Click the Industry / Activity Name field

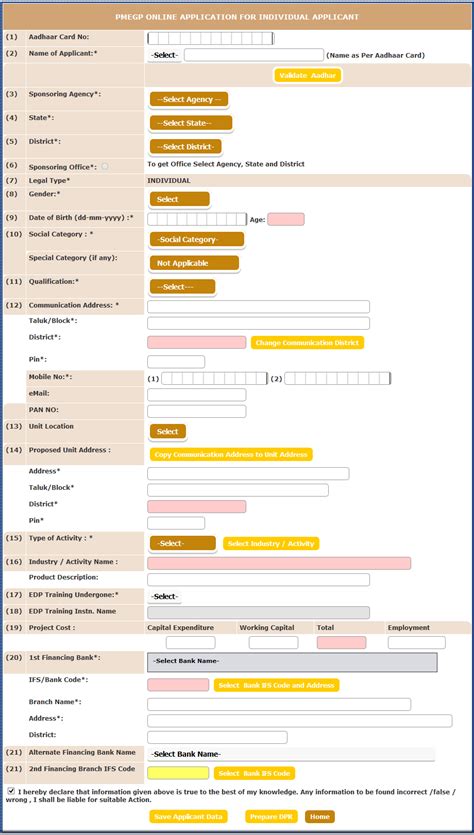pyautogui.click(x=279, y=563)
